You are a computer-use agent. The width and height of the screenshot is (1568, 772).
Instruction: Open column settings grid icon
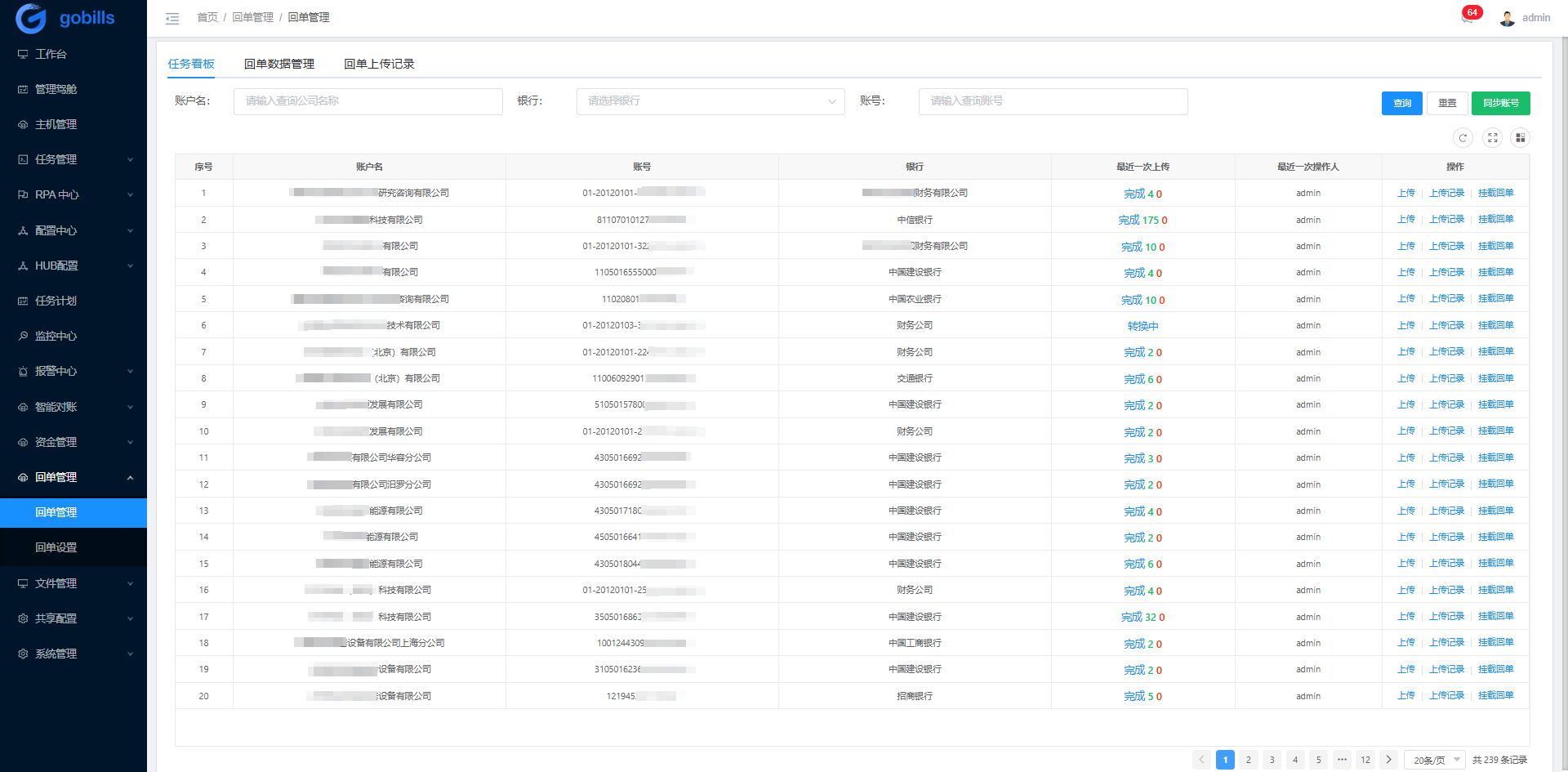(1520, 138)
